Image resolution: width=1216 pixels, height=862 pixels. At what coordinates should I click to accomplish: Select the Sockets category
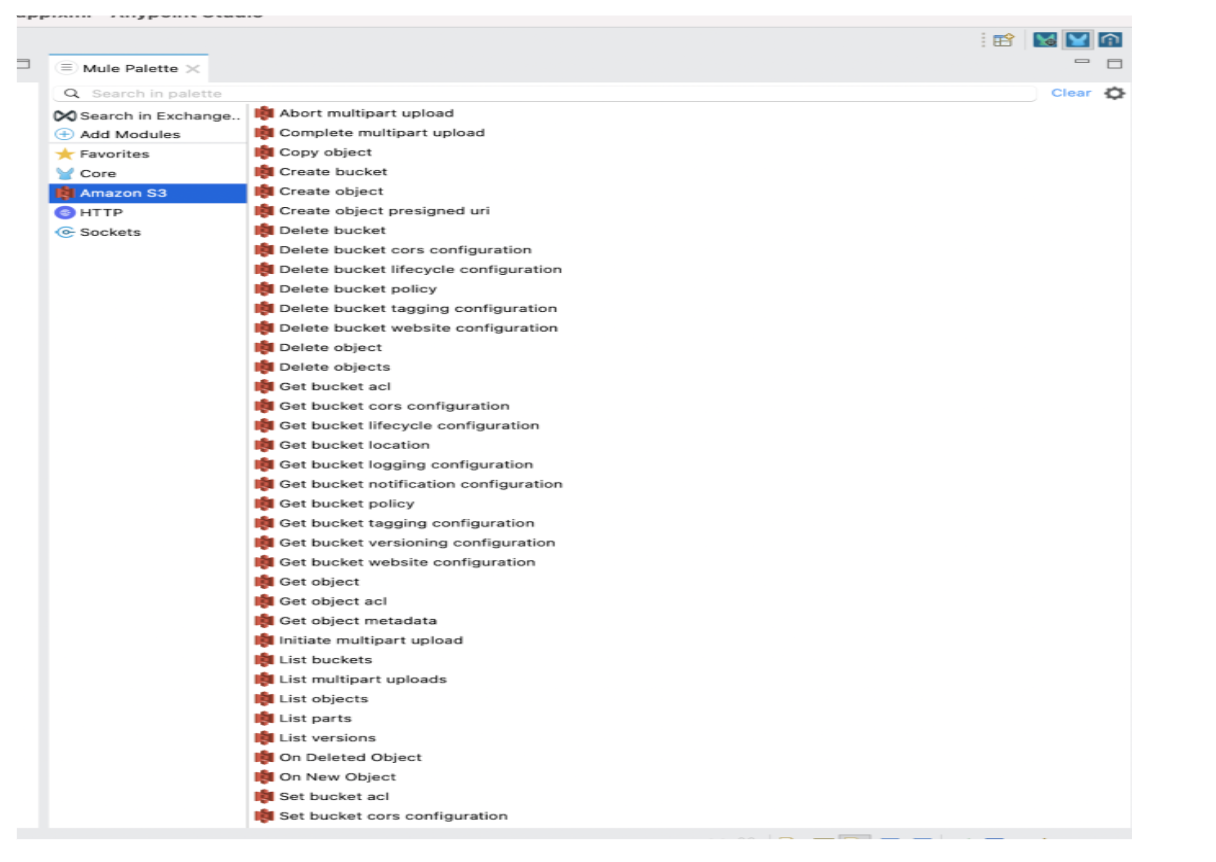[148, 232]
